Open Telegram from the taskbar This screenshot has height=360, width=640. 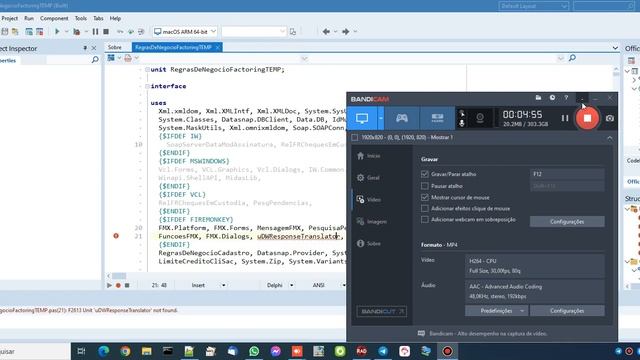(383, 351)
